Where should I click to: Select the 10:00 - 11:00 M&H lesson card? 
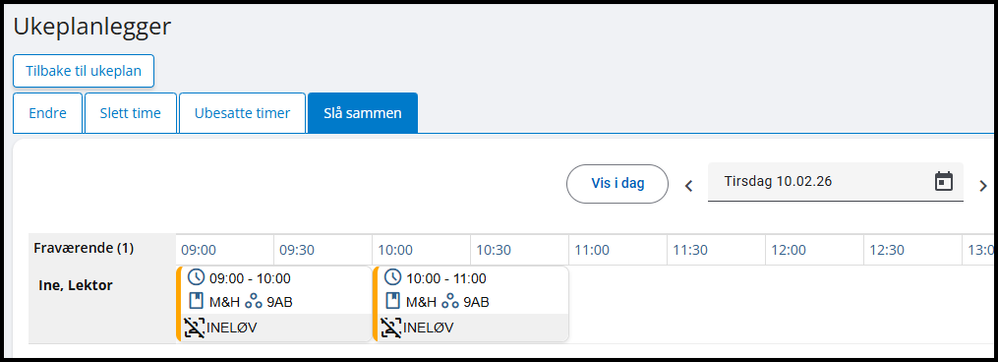[x=471, y=304]
